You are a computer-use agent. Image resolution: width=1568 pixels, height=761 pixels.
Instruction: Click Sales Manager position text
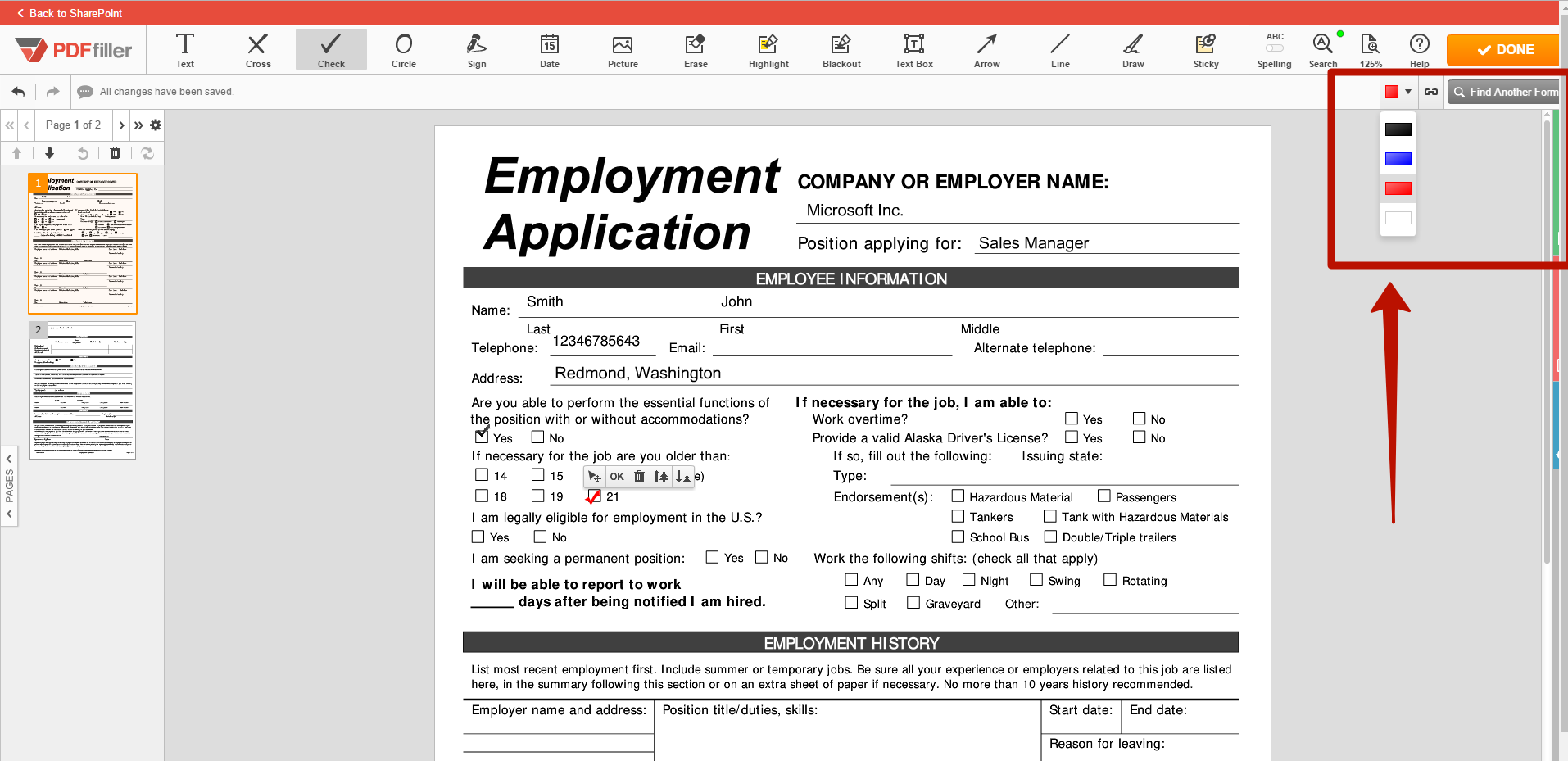pyautogui.click(x=1034, y=243)
